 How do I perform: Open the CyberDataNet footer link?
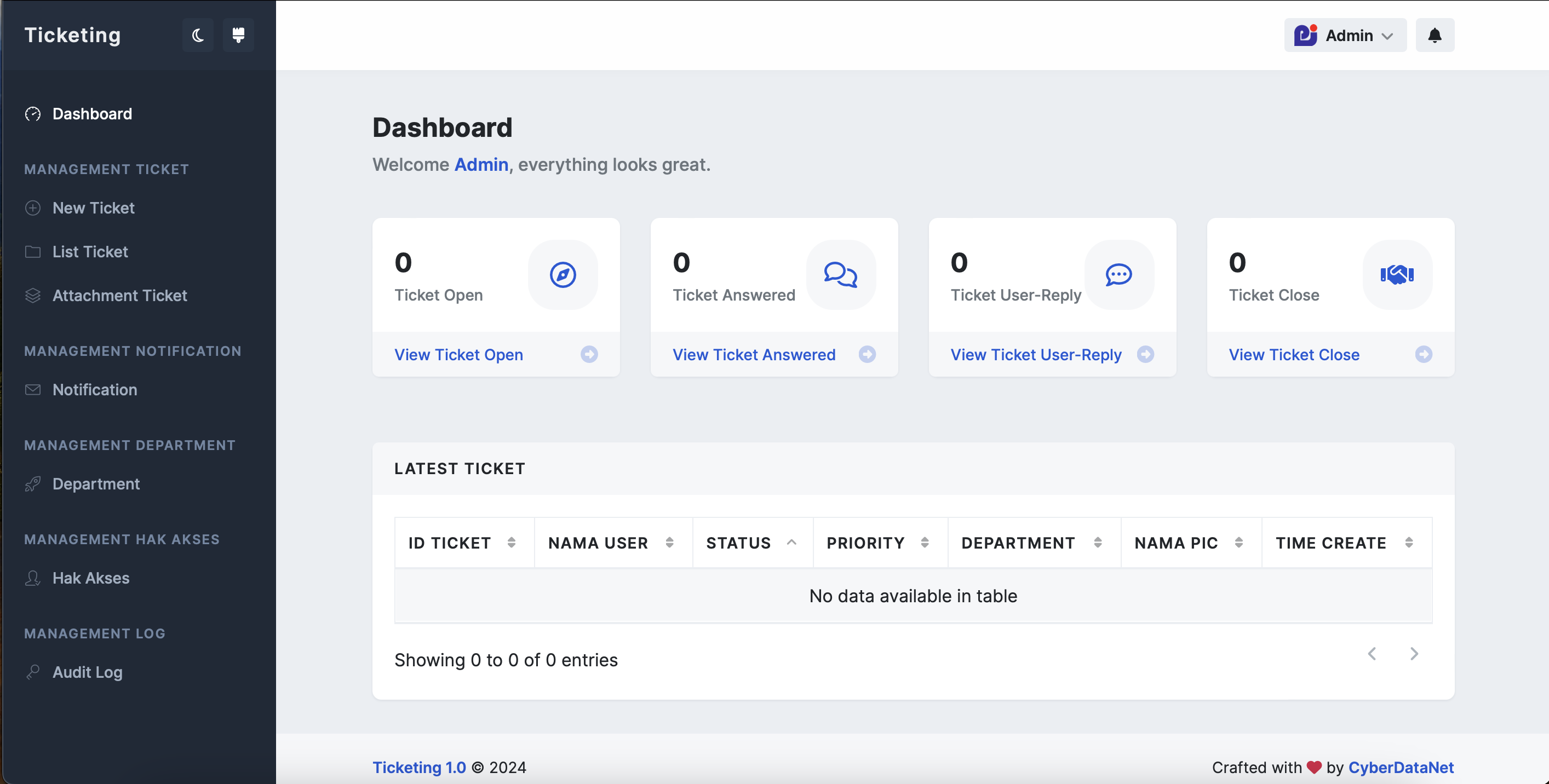pyautogui.click(x=1401, y=767)
